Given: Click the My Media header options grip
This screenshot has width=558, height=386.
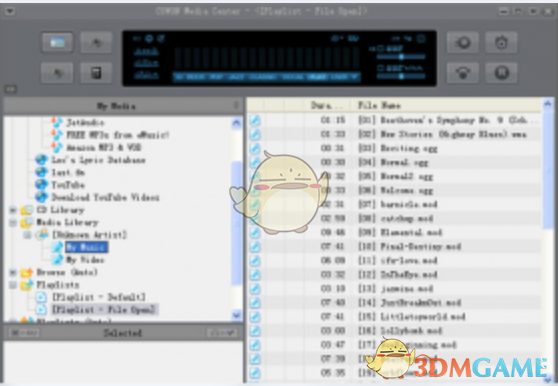Looking at the screenshot, I should [x=236, y=105].
